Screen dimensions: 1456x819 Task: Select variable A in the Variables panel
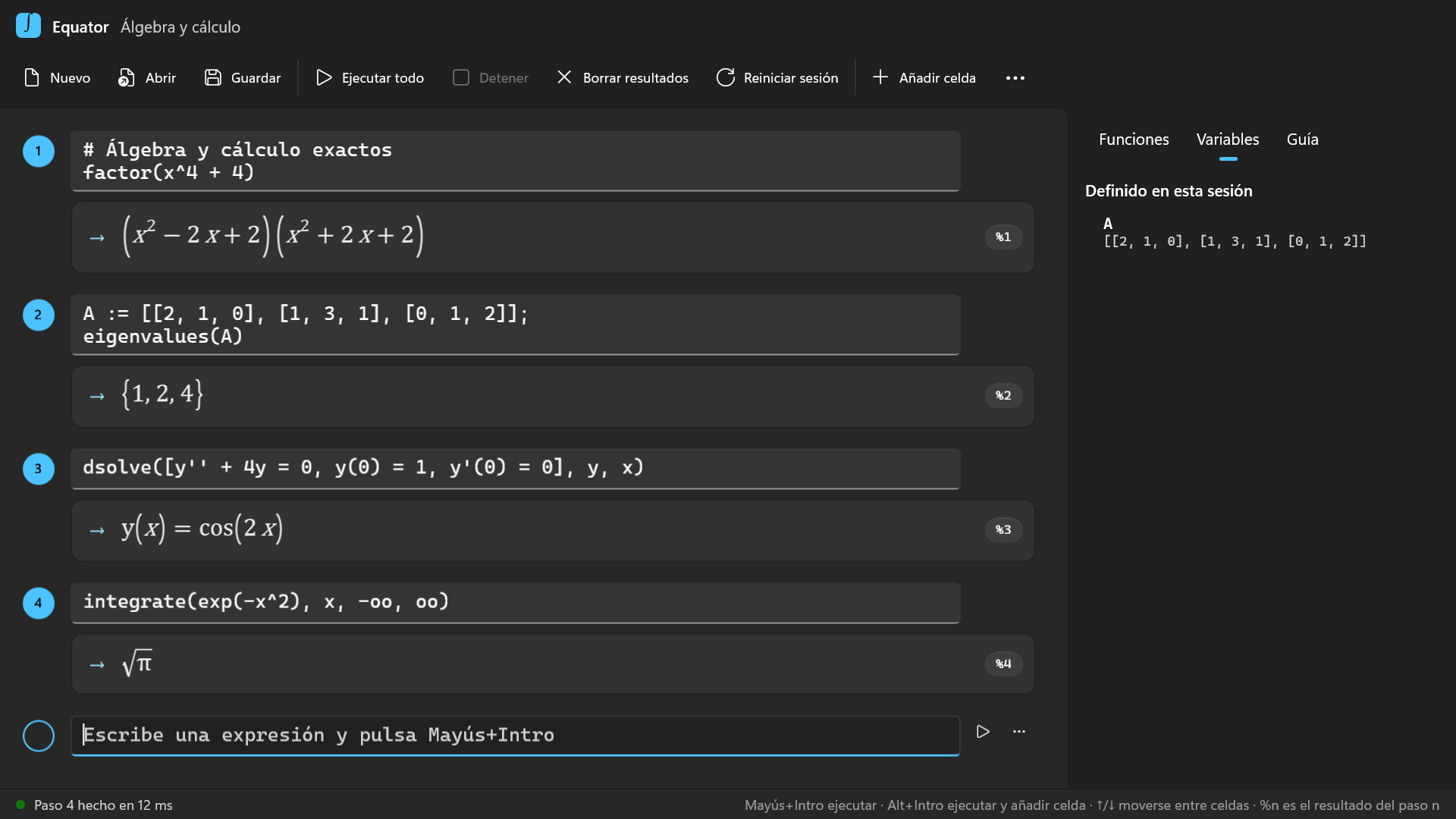pyautogui.click(x=1108, y=224)
